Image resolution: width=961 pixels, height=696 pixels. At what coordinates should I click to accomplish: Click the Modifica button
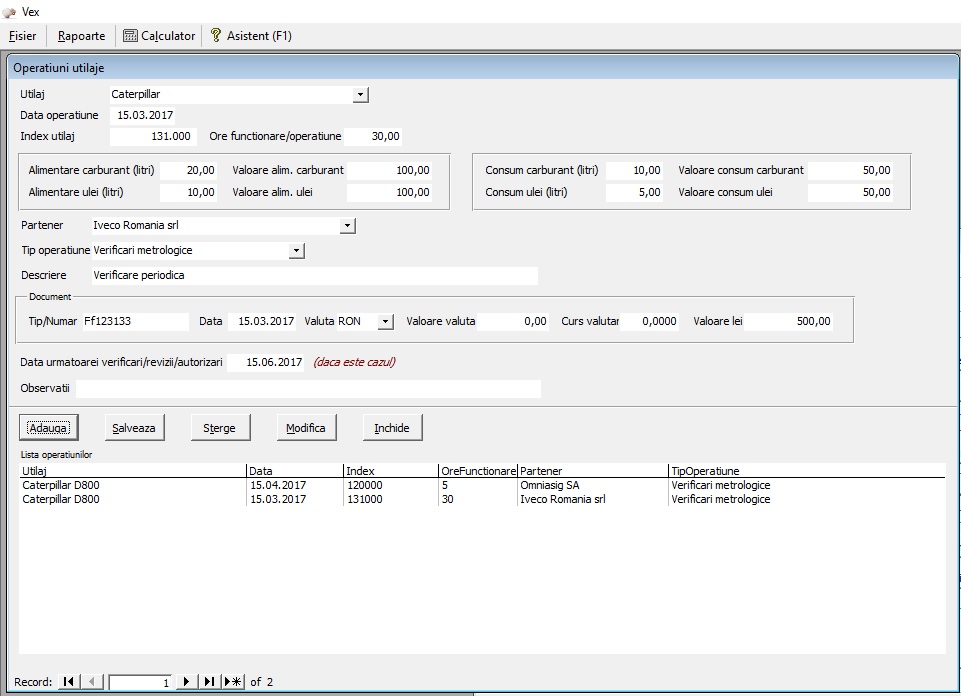pos(306,428)
